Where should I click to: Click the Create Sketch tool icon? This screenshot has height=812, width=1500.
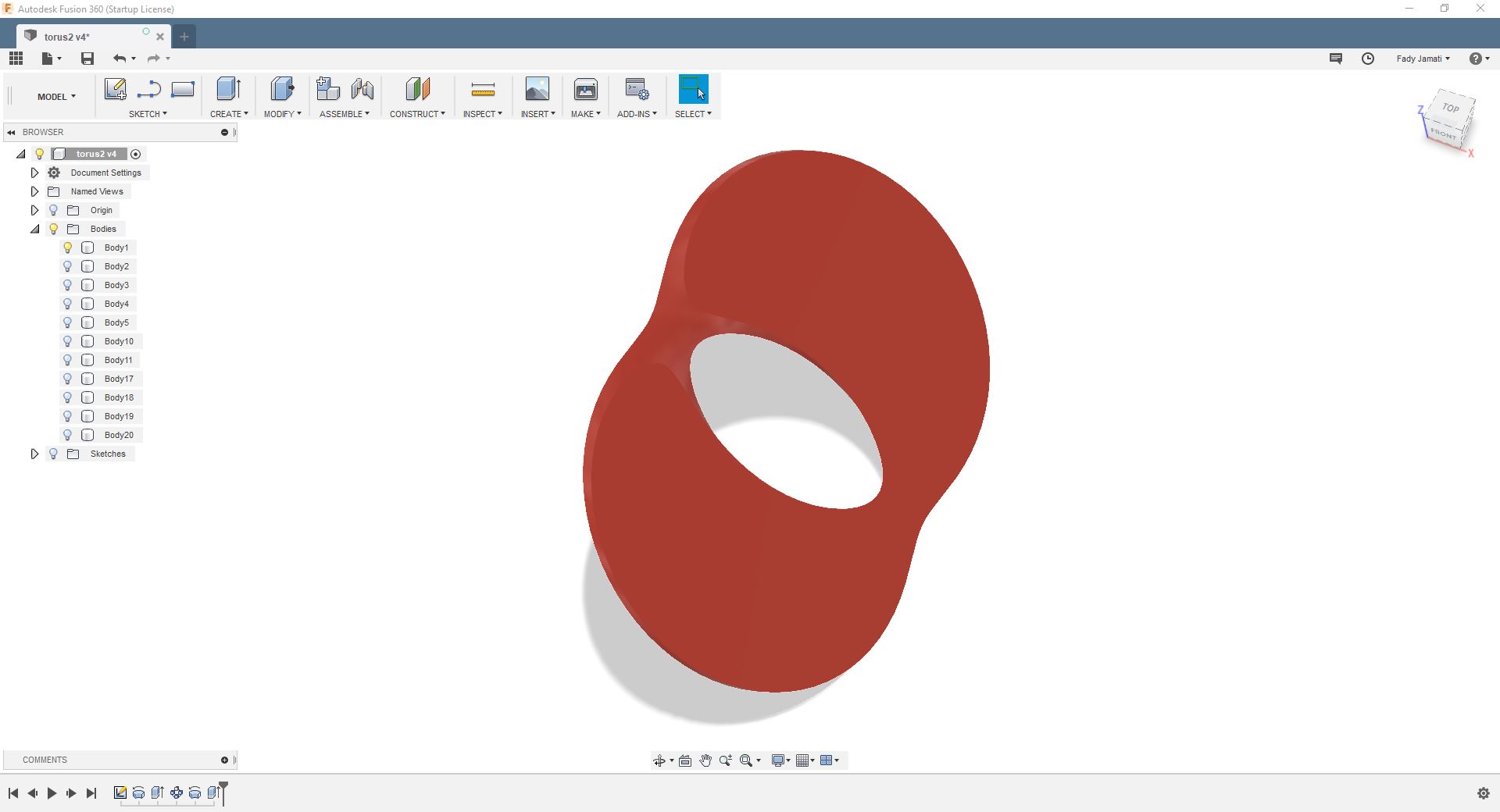(116, 89)
